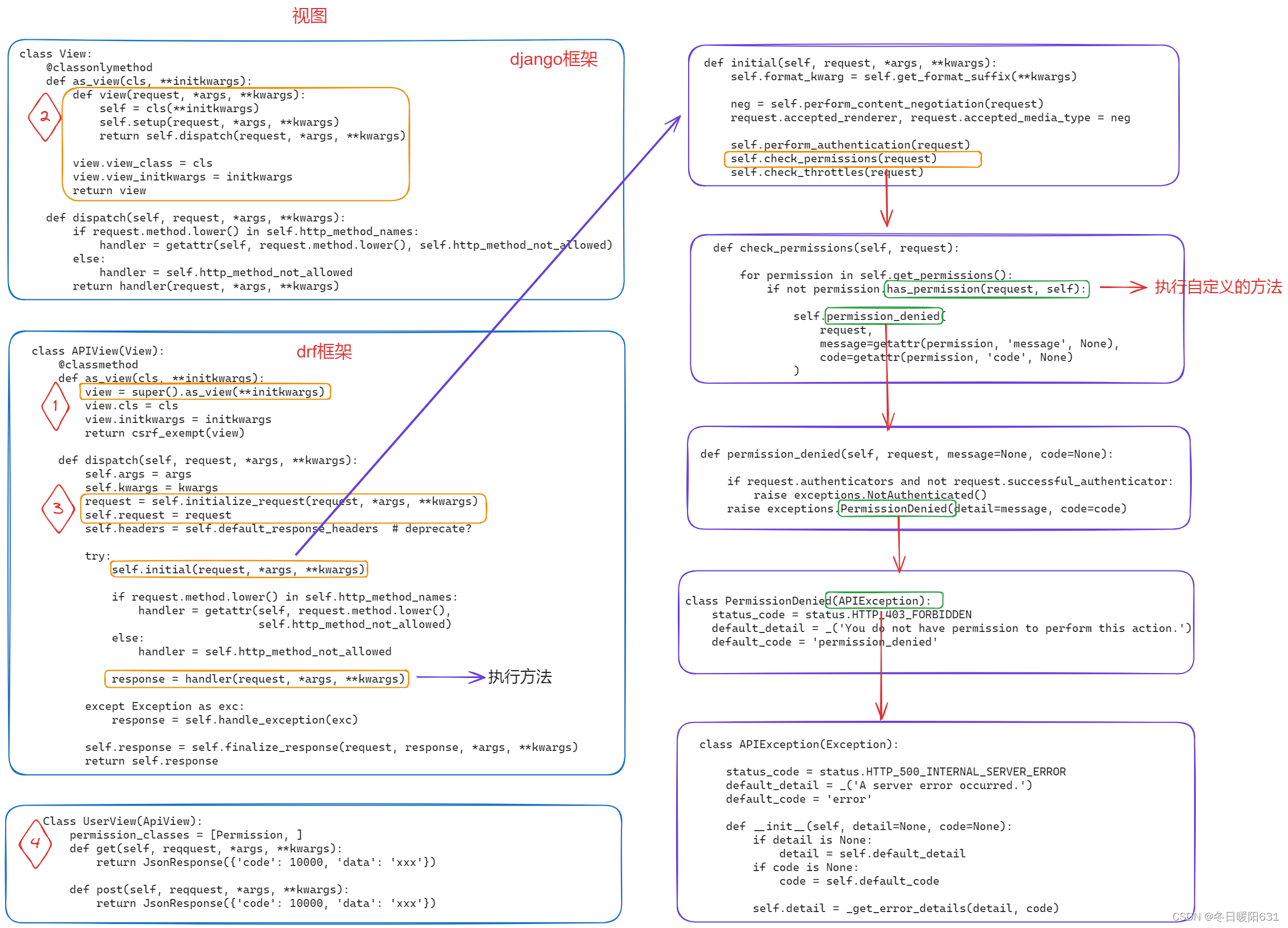Click 'return self.dispatch(request, *args, **kwargs)' line
Image resolution: width=1288 pixels, height=928 pixels.
pyautogui.click(x=253, y=136)
